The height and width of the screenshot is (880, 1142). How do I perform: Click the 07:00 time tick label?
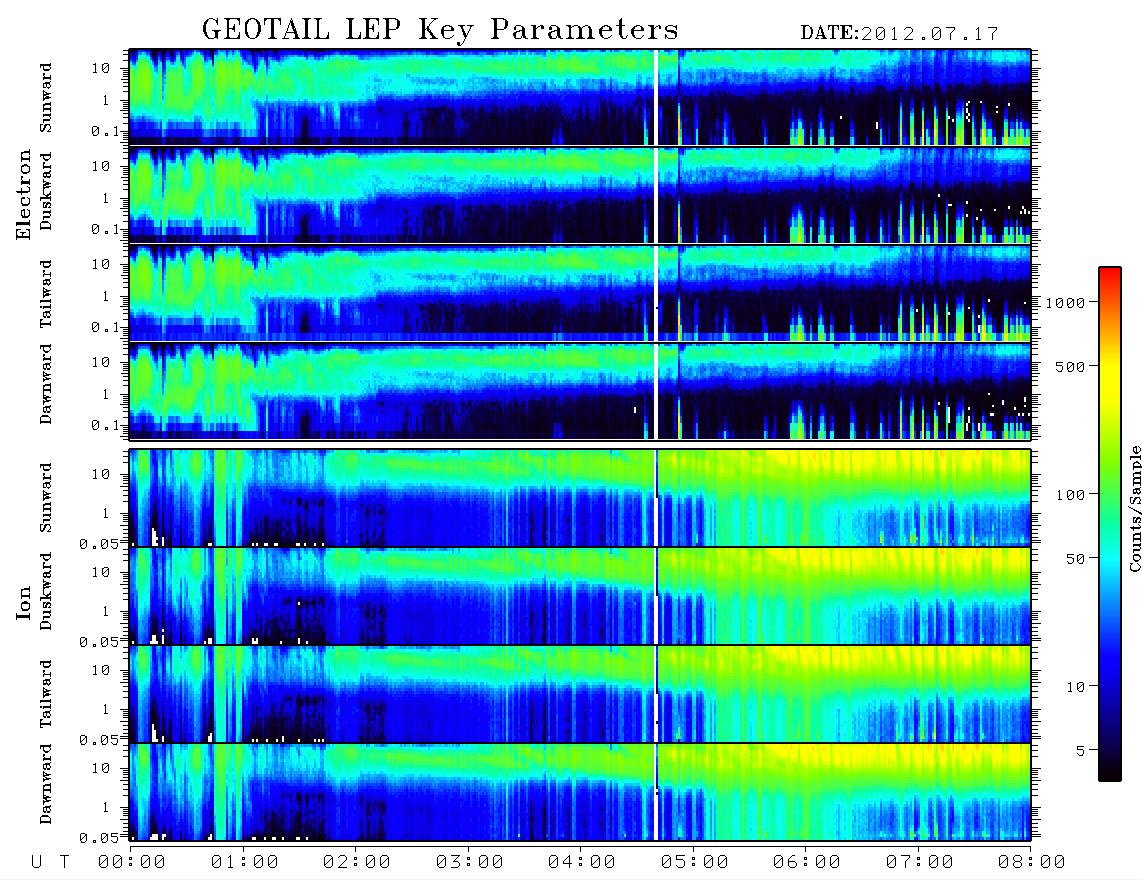click(920, 863)
